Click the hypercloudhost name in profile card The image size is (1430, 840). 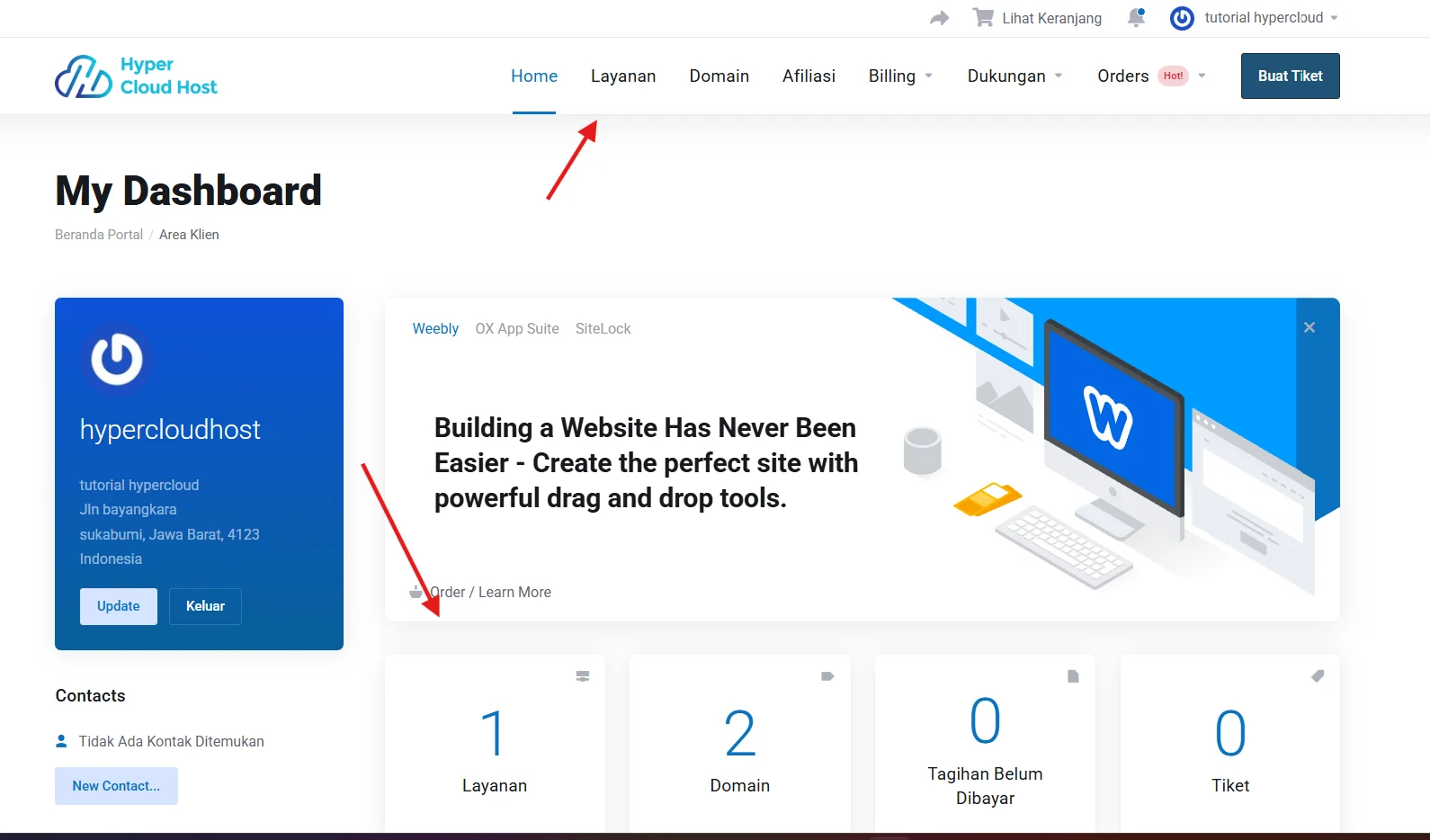tap(170, 430)
